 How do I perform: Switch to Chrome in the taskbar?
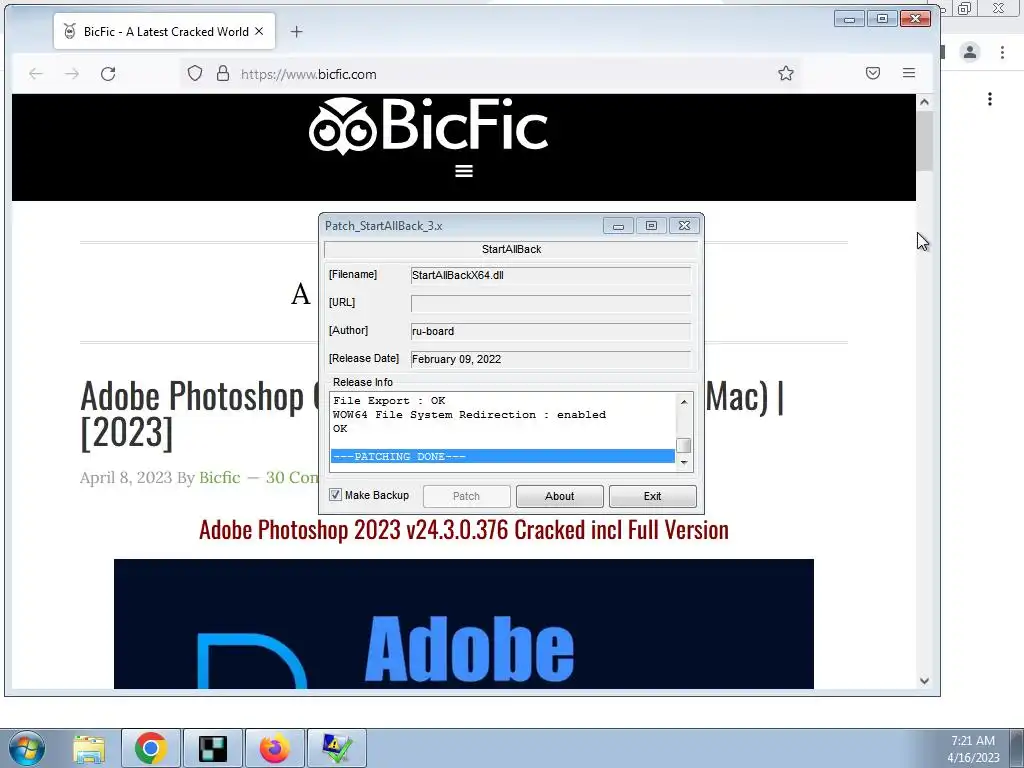tap(151, 748)
